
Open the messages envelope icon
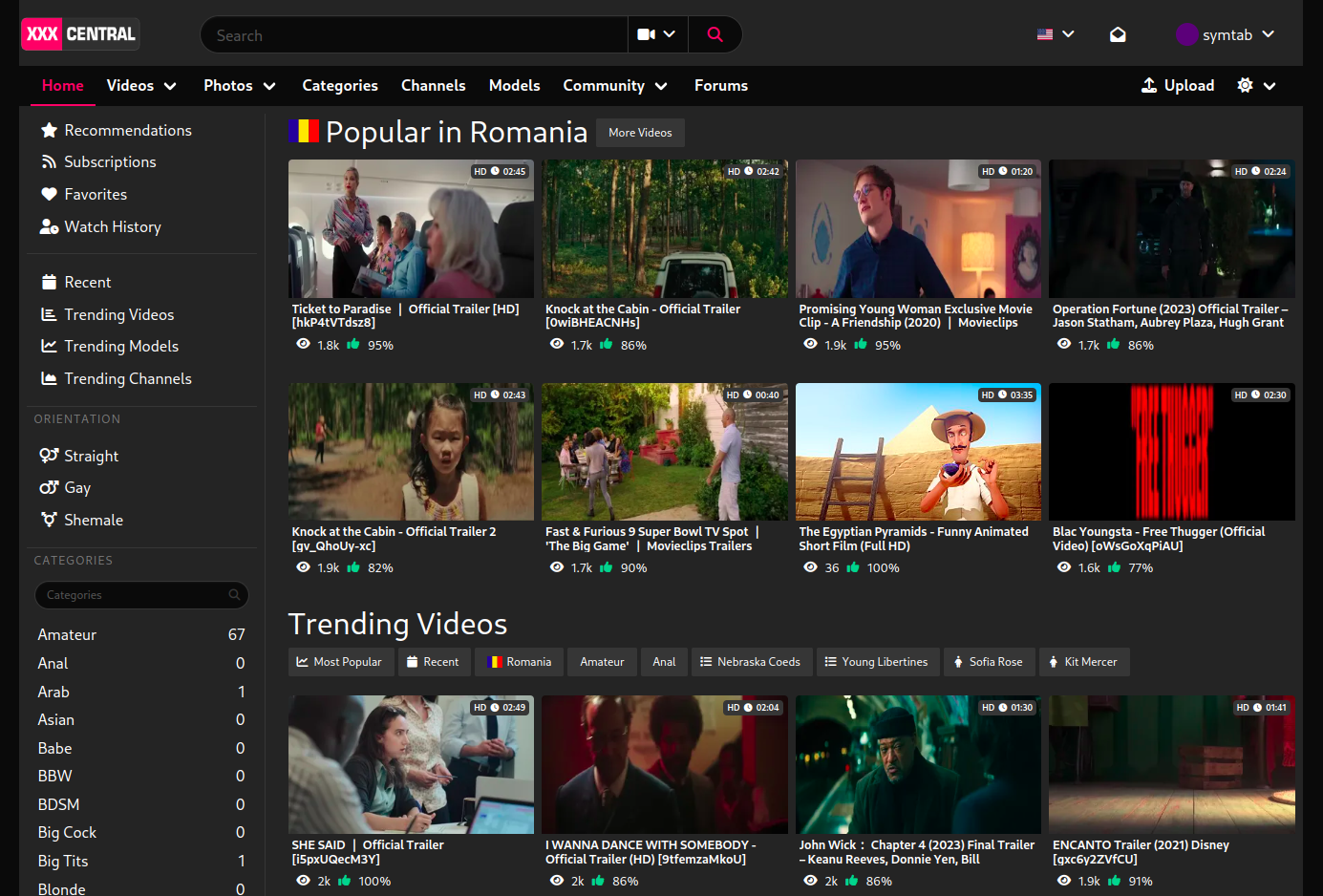[1118, 34]
